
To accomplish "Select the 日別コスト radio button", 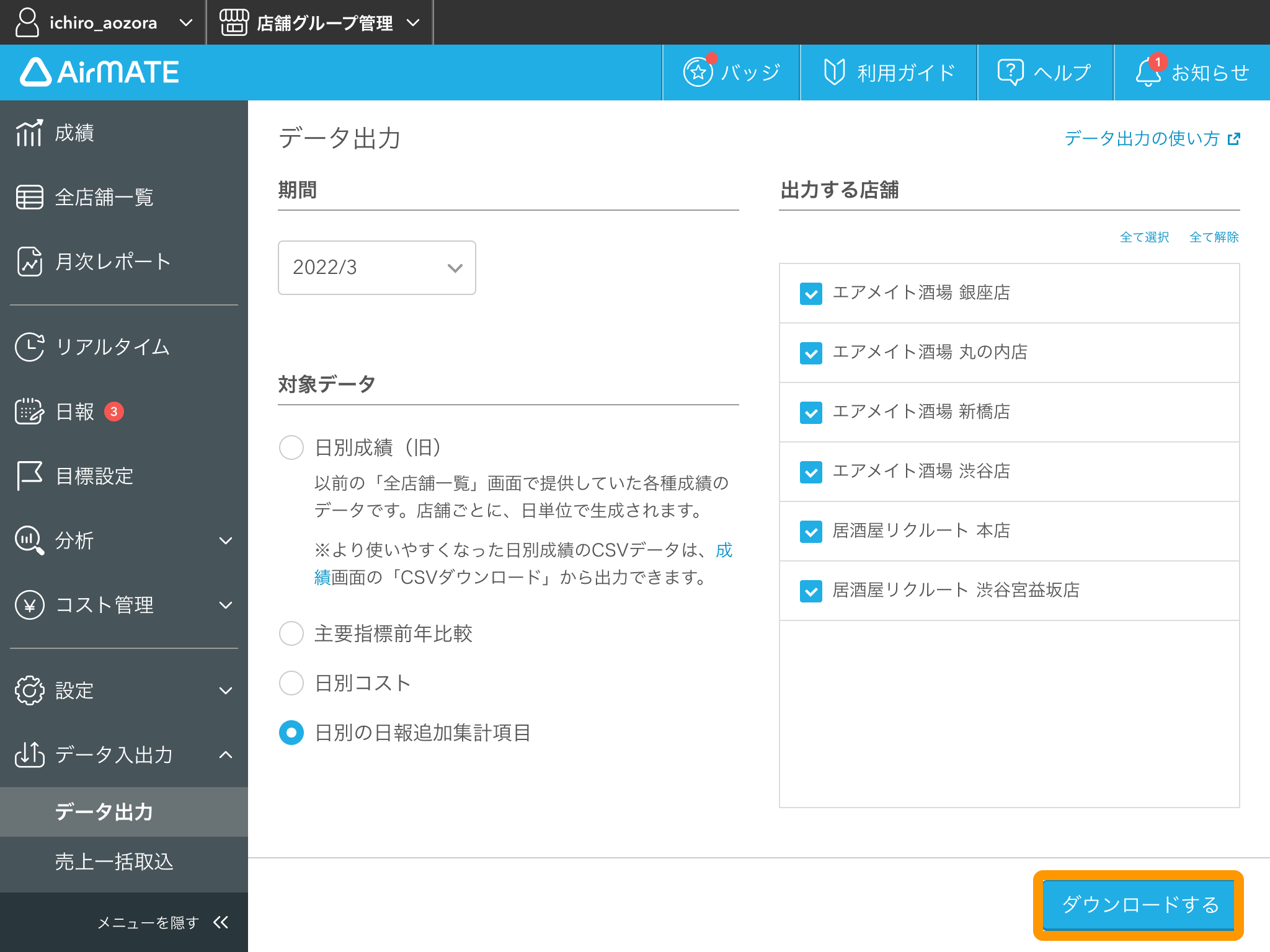I will [291, 683].
